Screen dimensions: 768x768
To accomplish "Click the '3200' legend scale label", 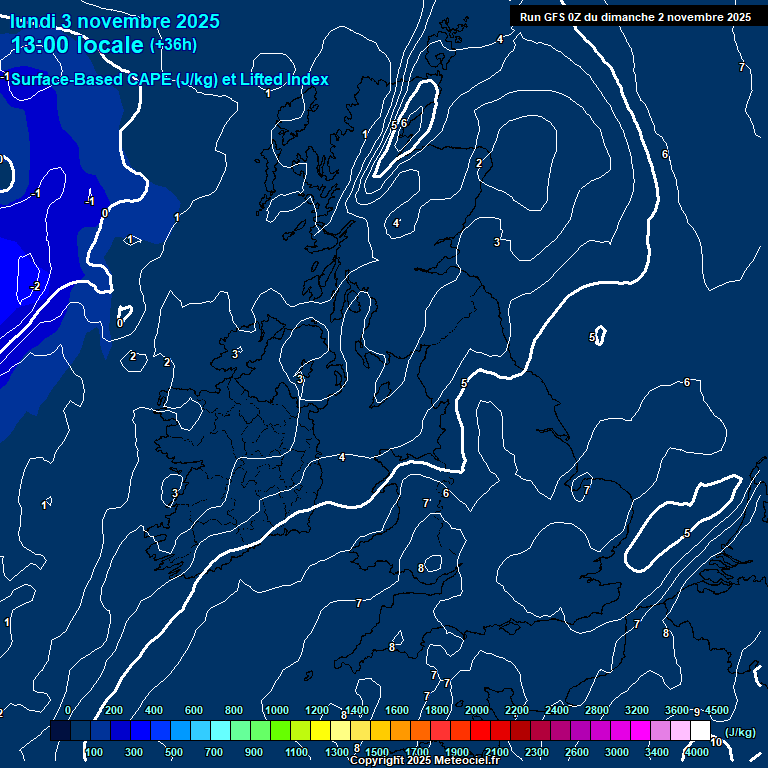I will pos(637,710).
